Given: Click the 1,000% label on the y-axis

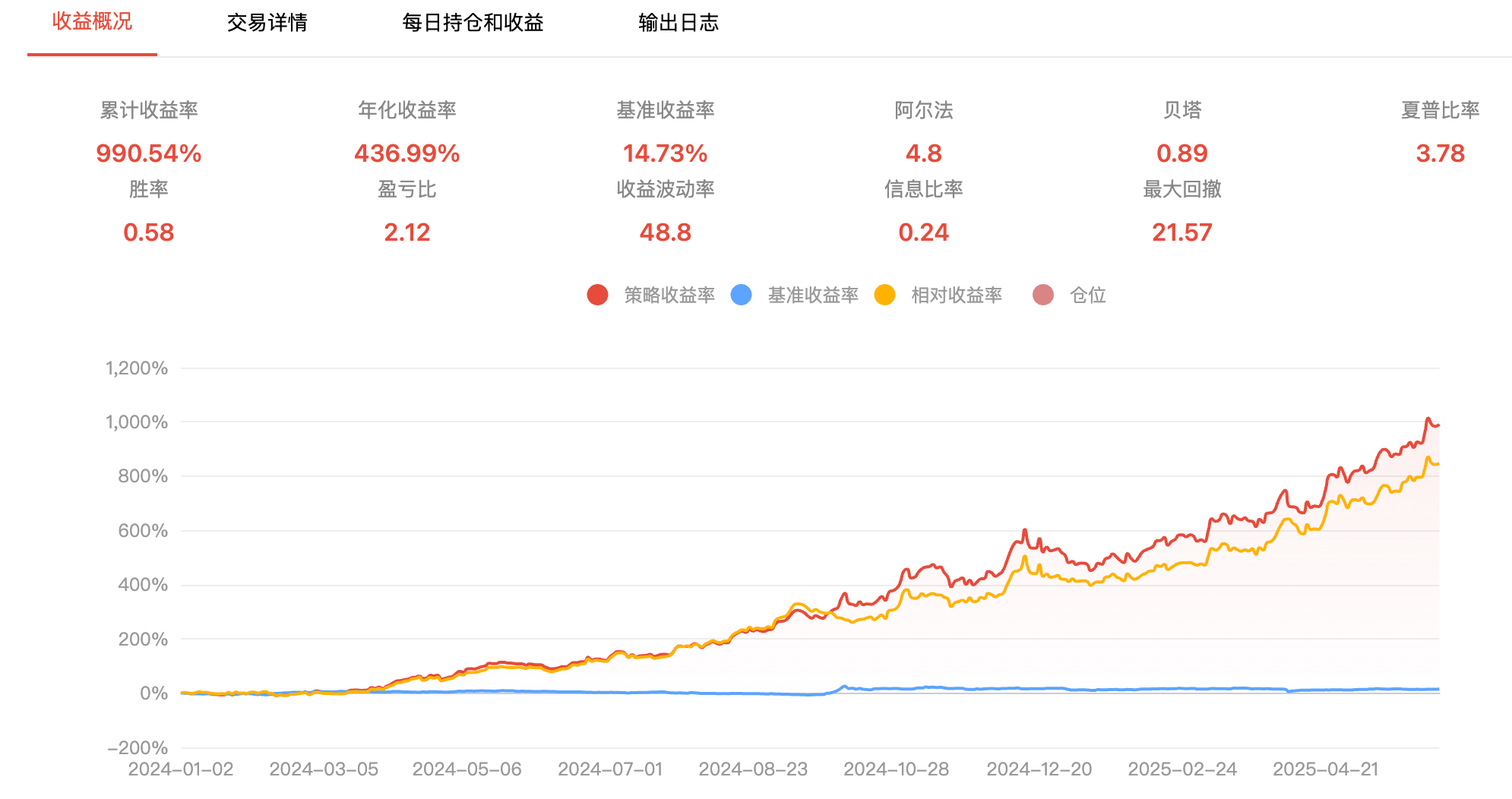Looking at the screenshot, I should coord(137,422).
